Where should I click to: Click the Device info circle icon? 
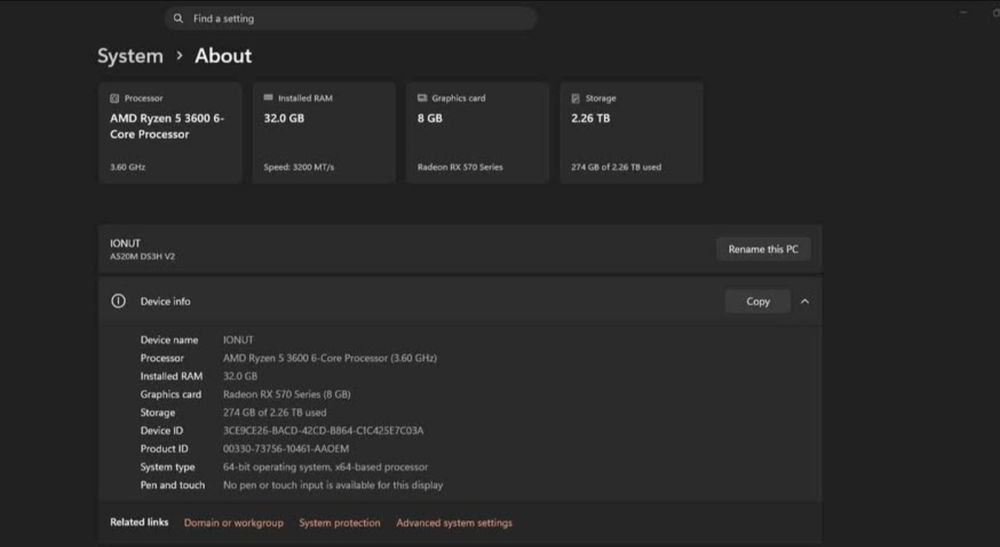pyautogui.click(x=118, y=301)
